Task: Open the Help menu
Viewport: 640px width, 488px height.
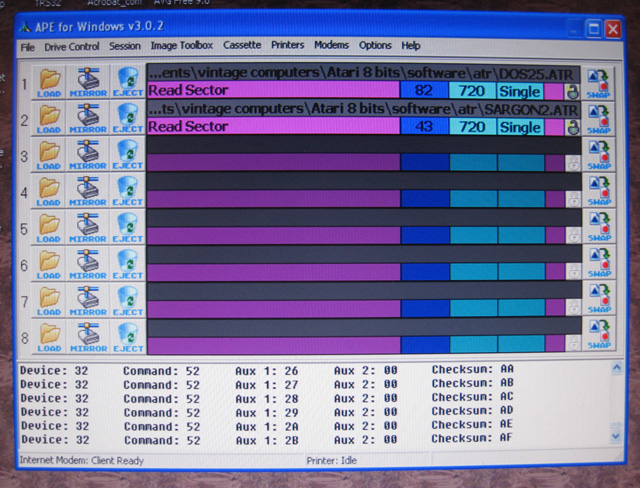Action: pos(411,45)
